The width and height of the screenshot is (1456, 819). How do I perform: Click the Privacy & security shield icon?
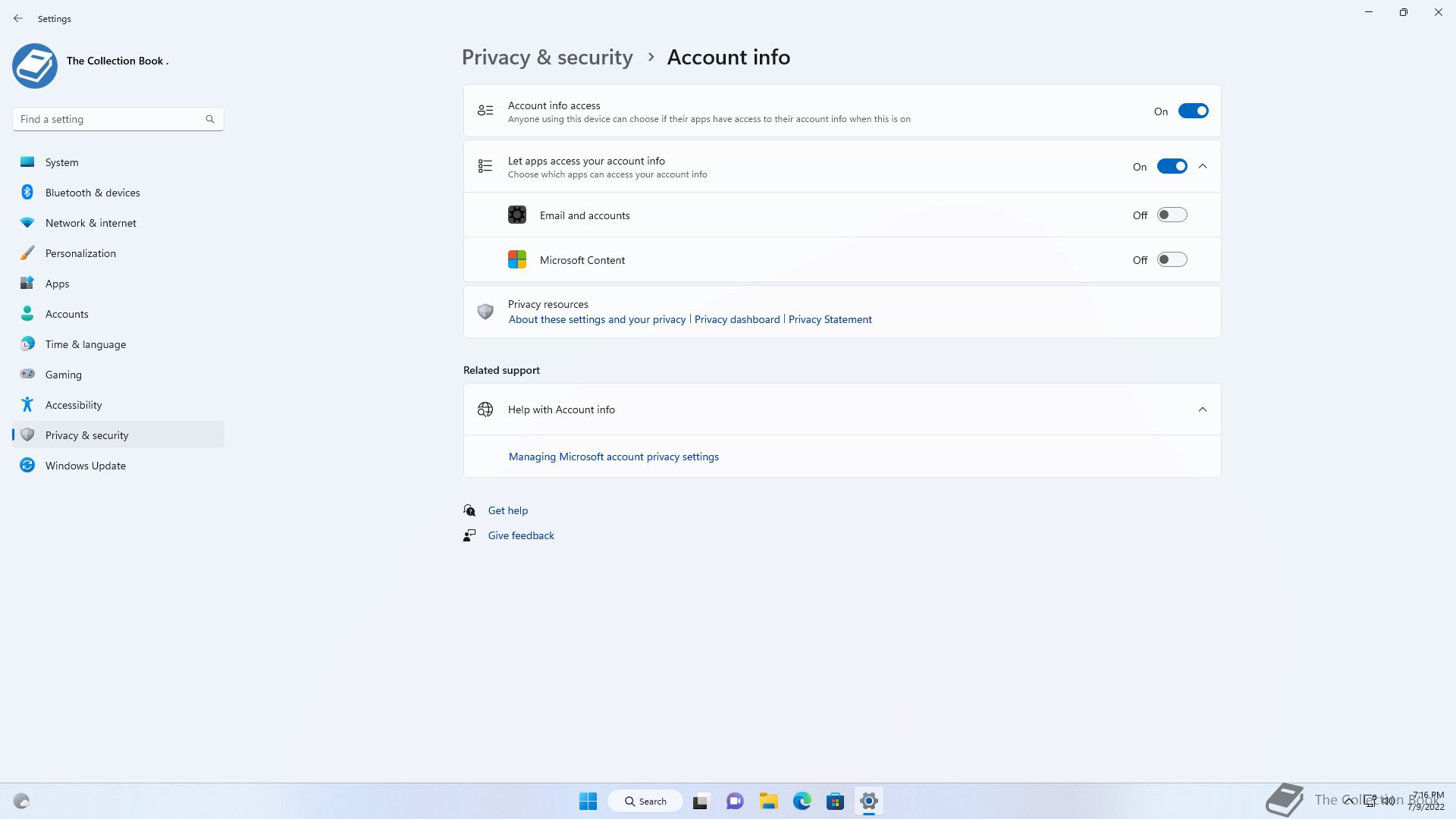pyautogui.click(x=27, y=435)
